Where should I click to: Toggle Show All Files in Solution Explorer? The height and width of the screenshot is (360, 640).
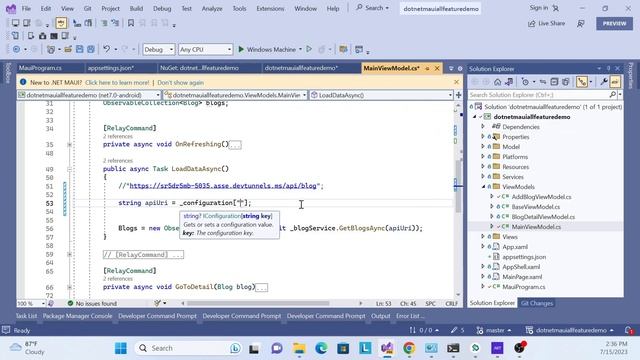click(x=565, y=82)
